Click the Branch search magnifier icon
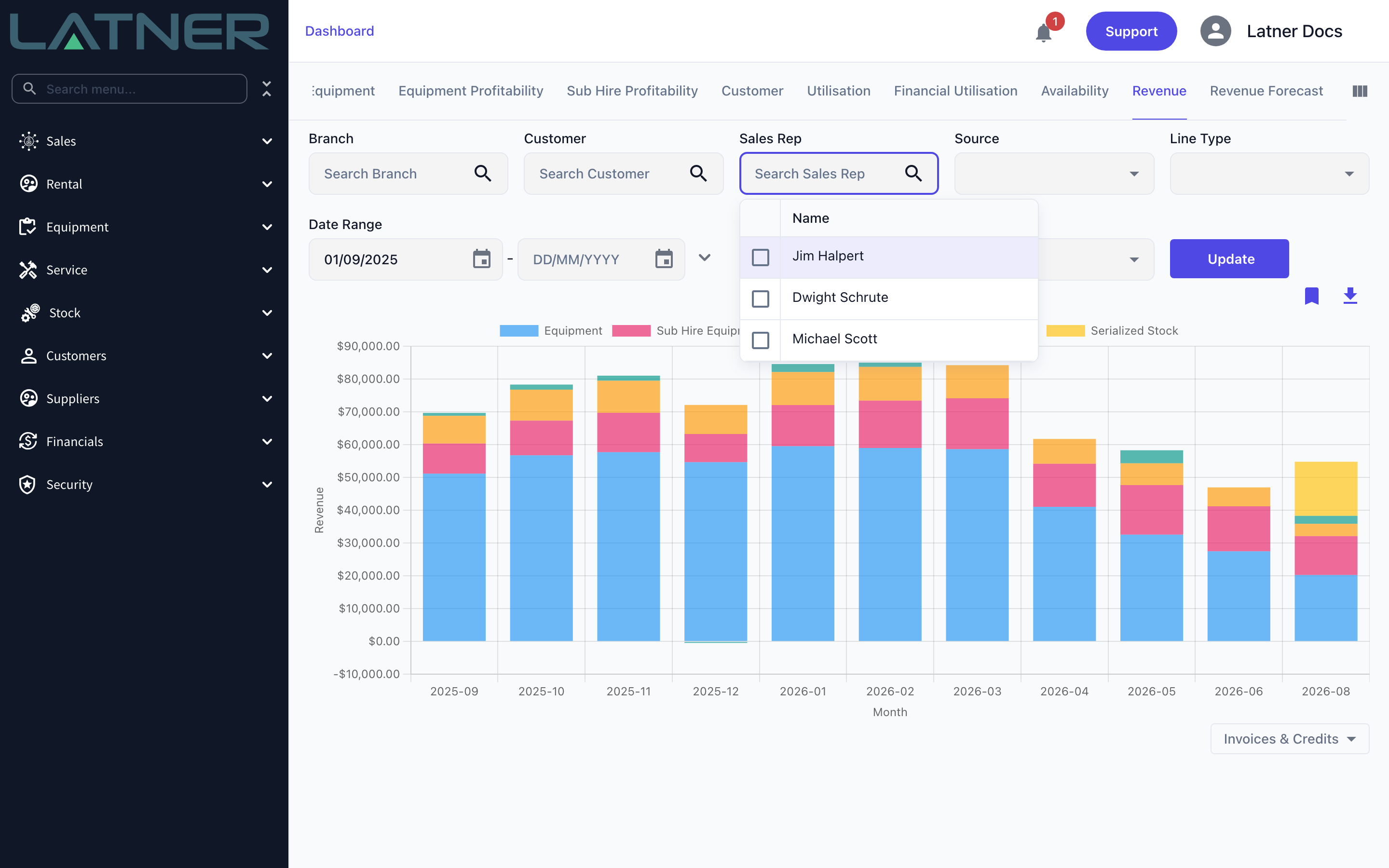The image size is (1389, 868). click(x=483, y=174)
